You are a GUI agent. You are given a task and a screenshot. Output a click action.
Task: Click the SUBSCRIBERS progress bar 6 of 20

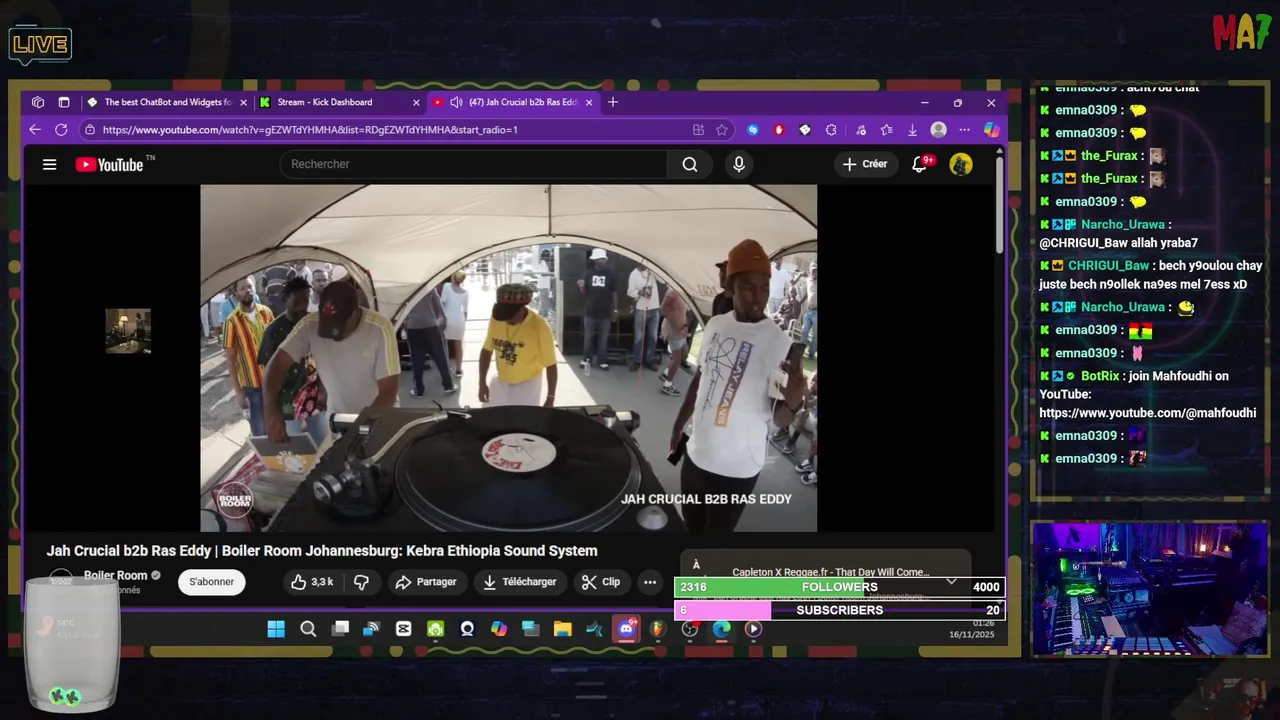(840, 610)
